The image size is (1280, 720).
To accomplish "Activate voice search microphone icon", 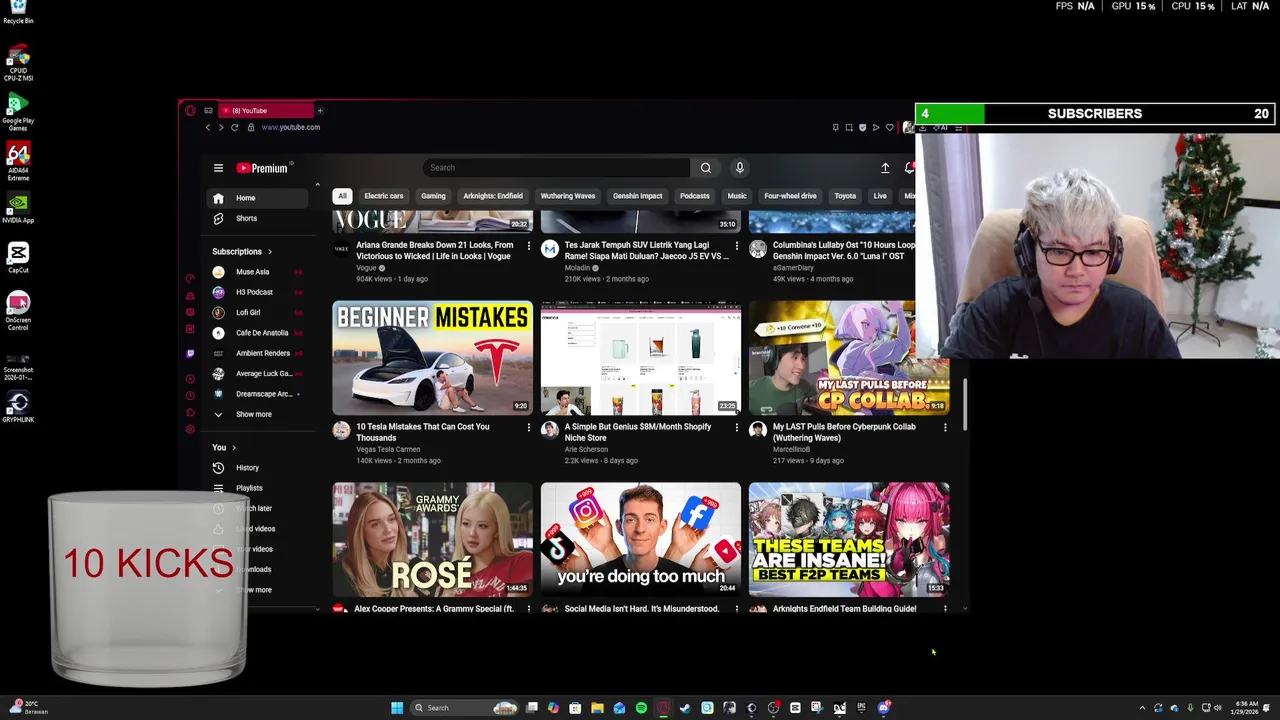I will [740, 168].
